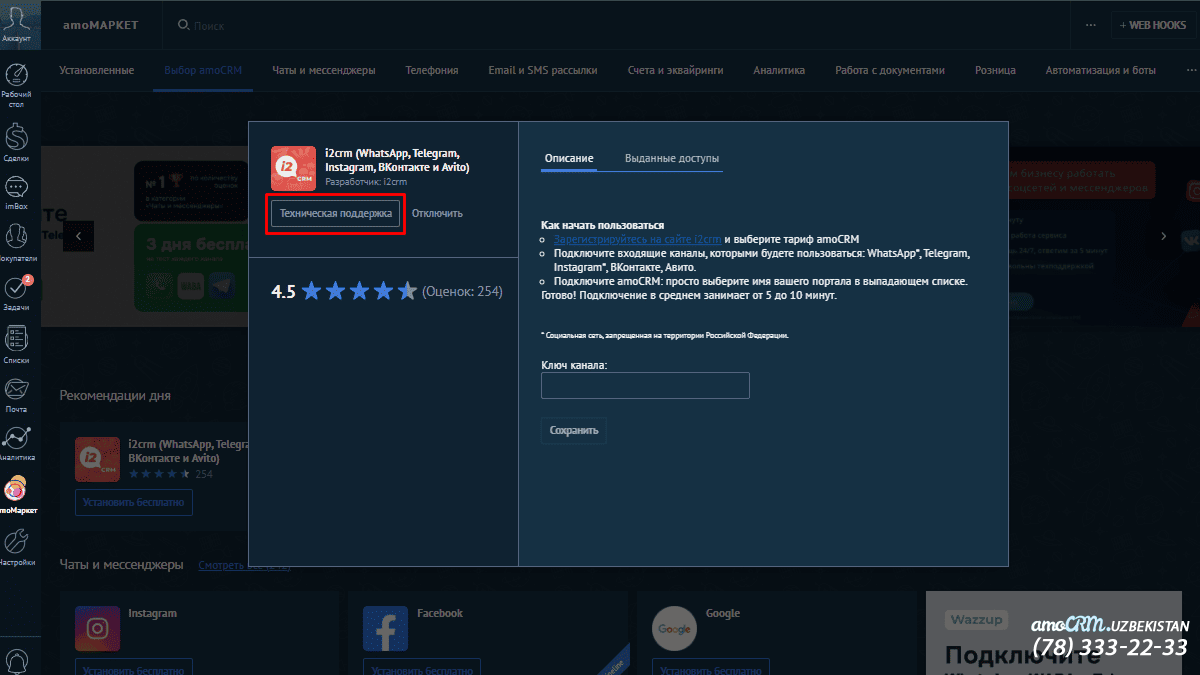
Task: Open the Списки section
Action: click(x=16, y=344)
